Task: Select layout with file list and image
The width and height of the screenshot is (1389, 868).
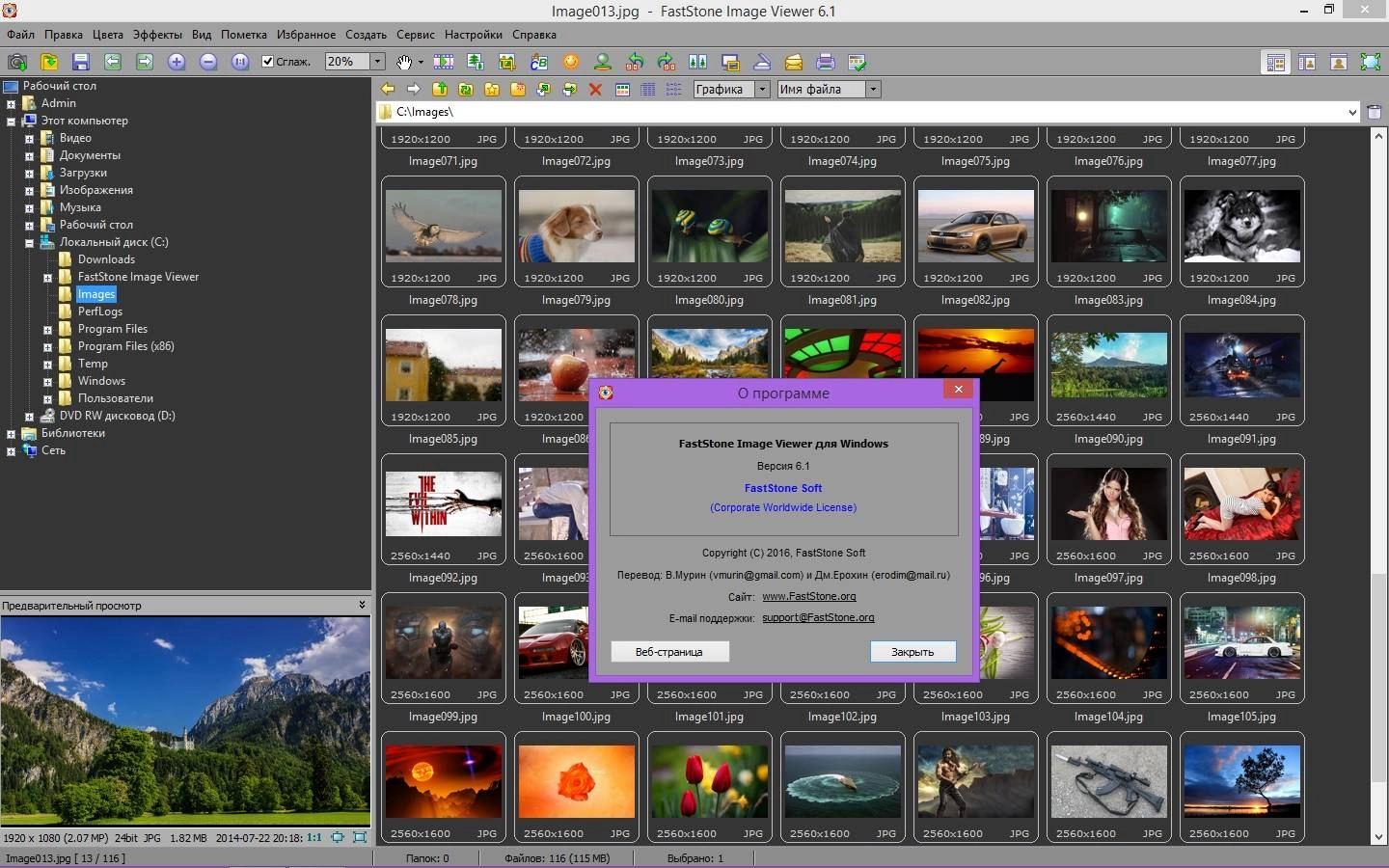Action: [x=1307, y=63]
